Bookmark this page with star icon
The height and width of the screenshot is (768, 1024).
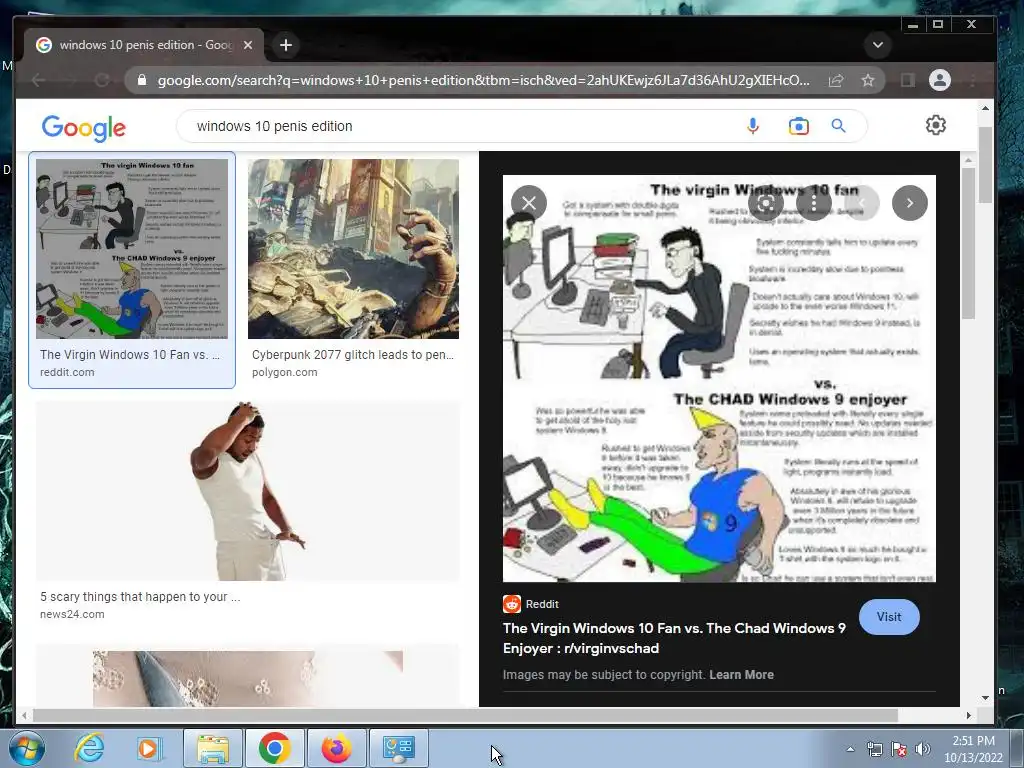pyautogui.click(x=867, y=80)
